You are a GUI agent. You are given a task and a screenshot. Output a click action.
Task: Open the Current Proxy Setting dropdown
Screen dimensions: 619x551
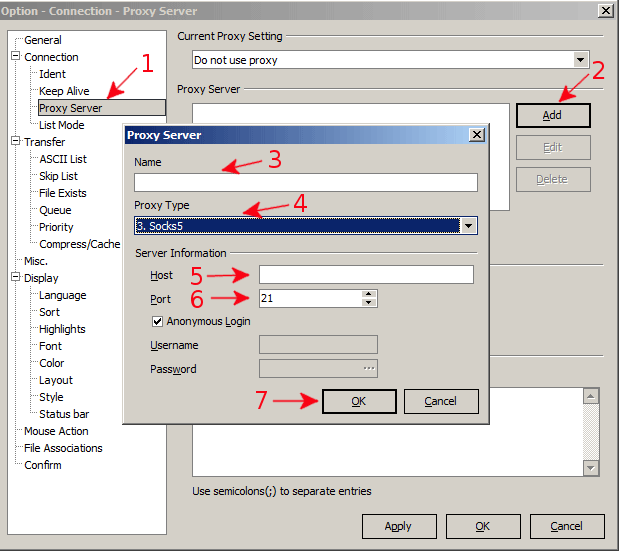580,60
